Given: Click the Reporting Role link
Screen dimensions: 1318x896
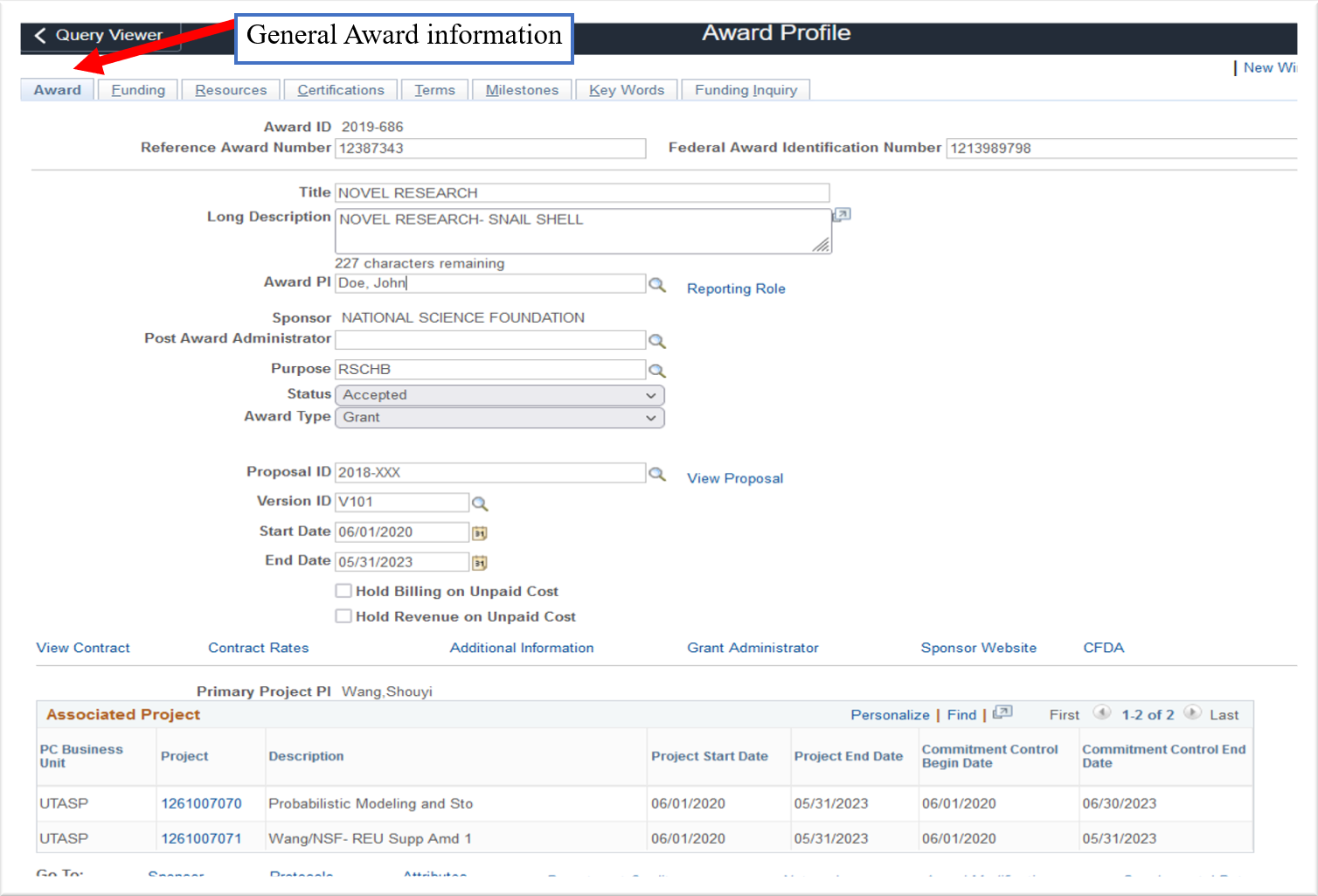Looking at the screenshot, I should point(736,288).
